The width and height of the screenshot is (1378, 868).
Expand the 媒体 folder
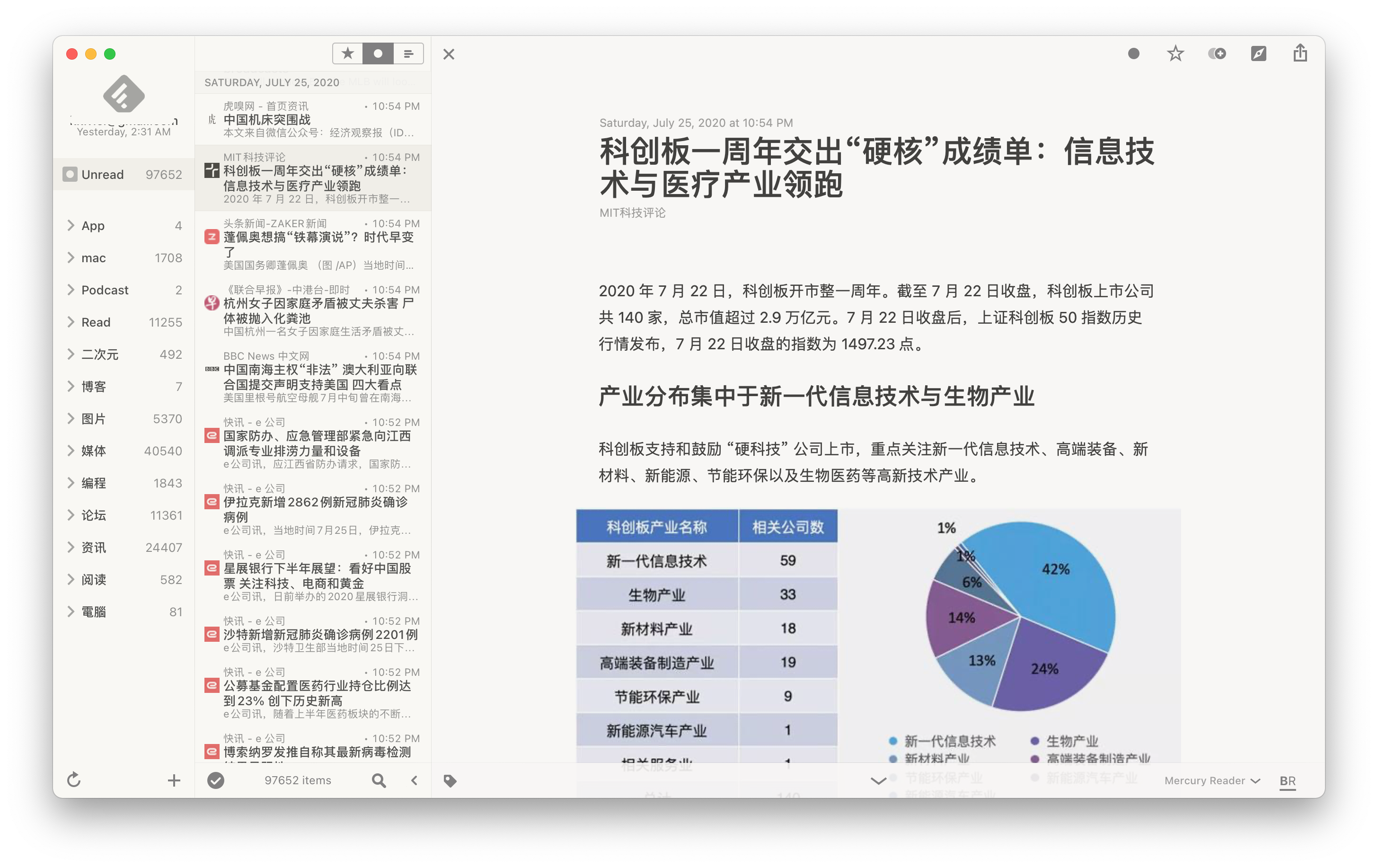pyautogui.click(x=71, y=451)
